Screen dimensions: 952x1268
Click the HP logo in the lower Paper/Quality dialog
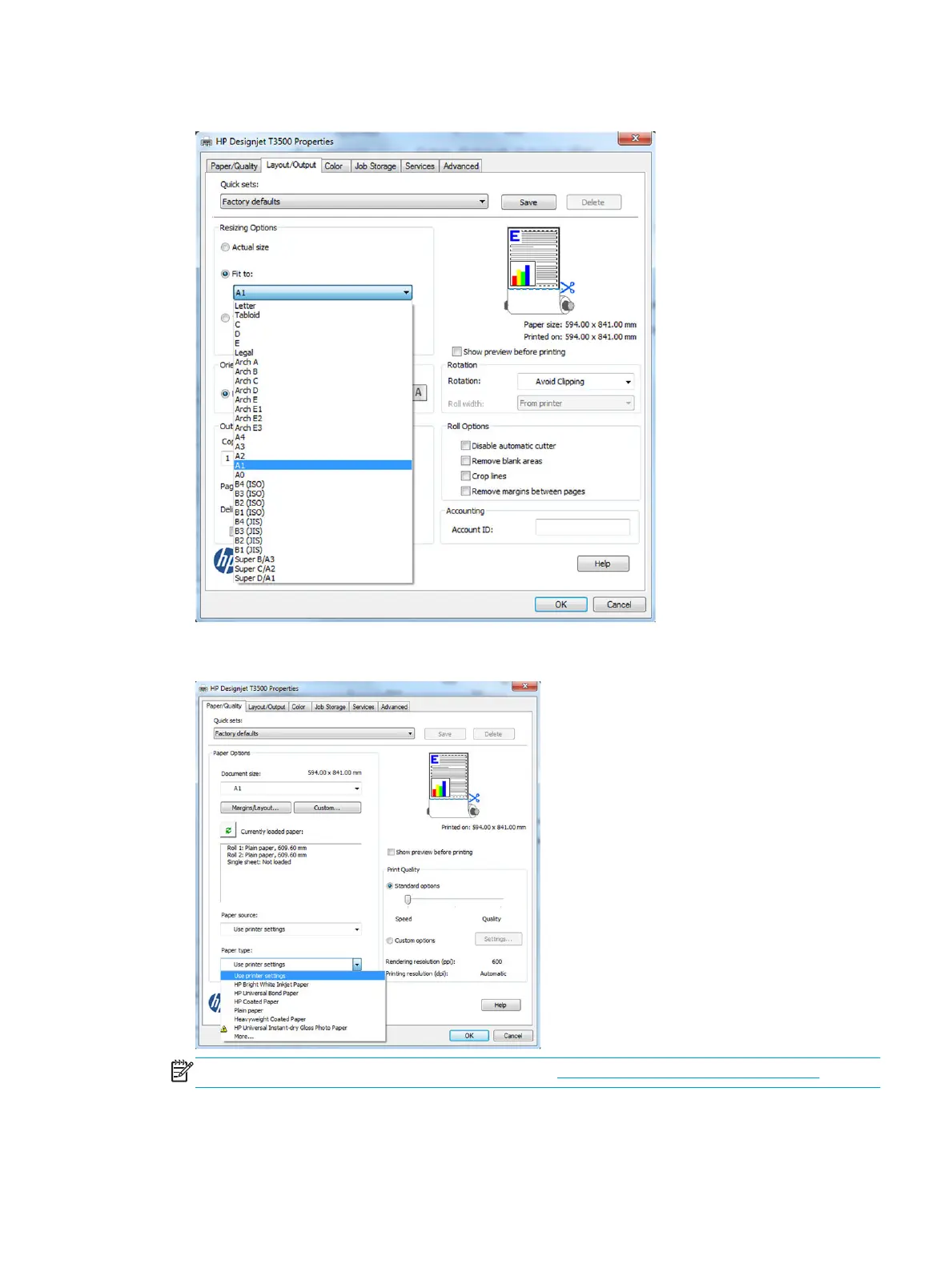(x=215, y=1002)
